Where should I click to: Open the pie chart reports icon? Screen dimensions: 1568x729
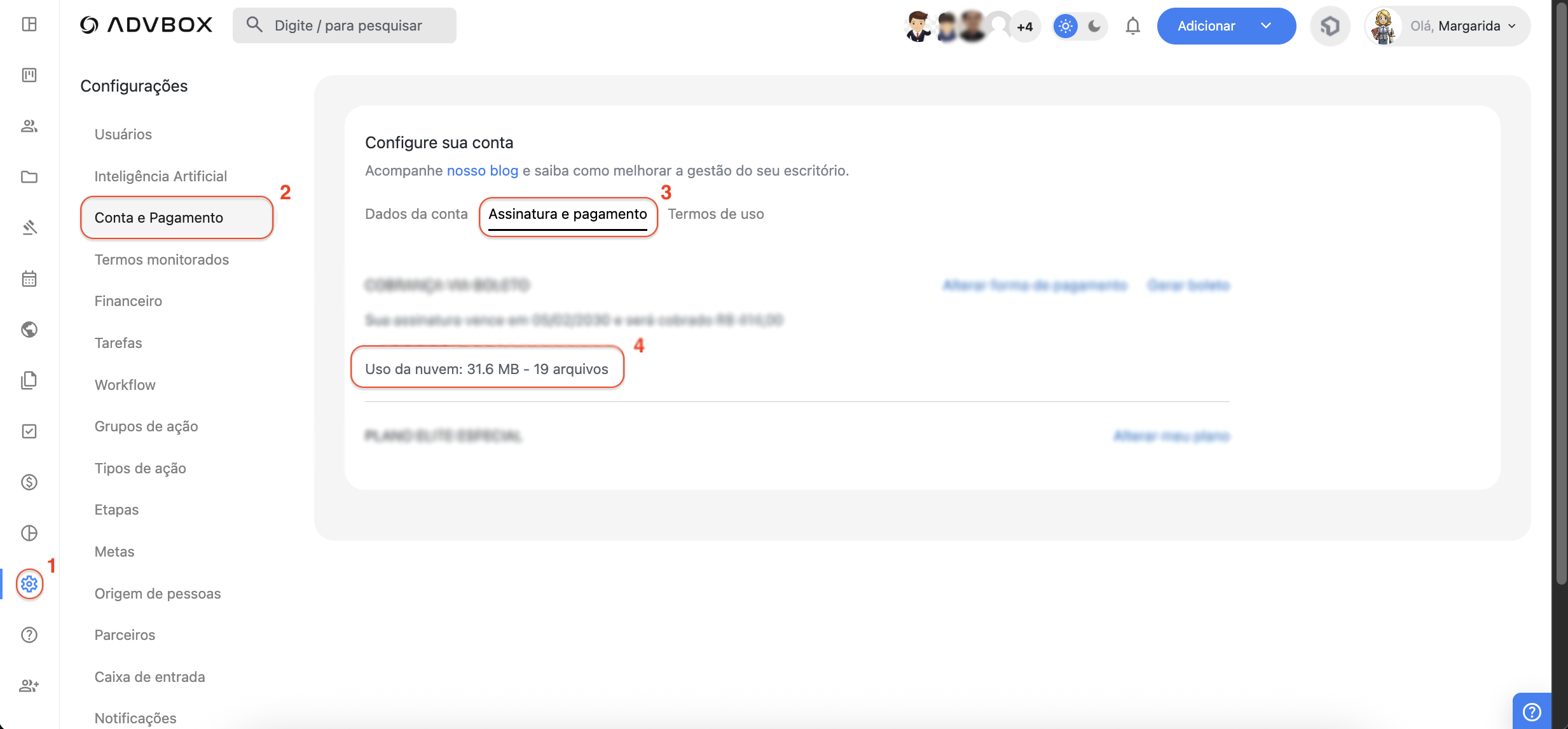[x=29, y=533]
